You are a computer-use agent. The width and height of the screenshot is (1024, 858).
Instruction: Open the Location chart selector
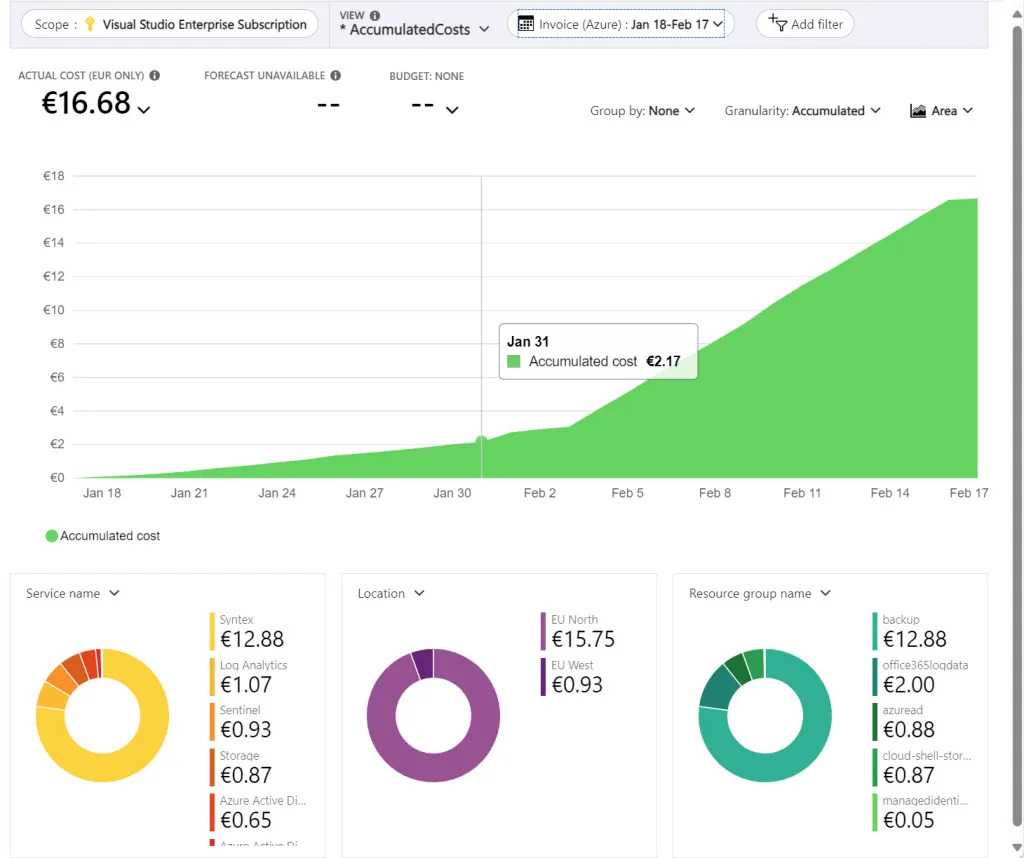click(x=391, y=593)
